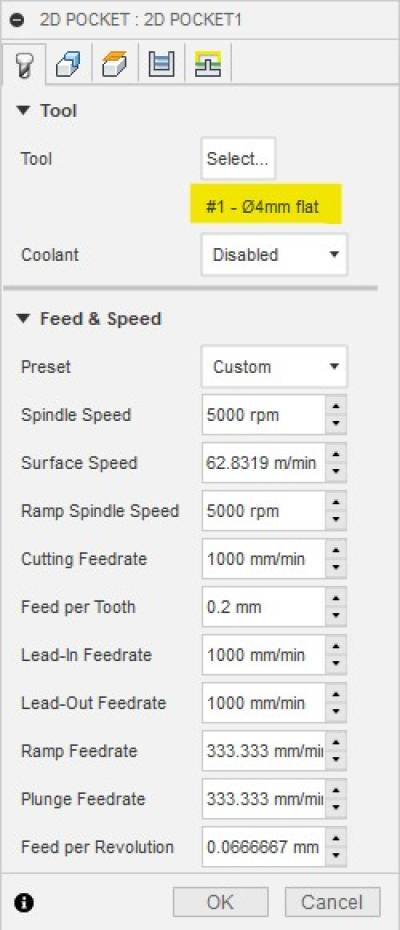Open the Tool tab icon

[x=22, y=64]
